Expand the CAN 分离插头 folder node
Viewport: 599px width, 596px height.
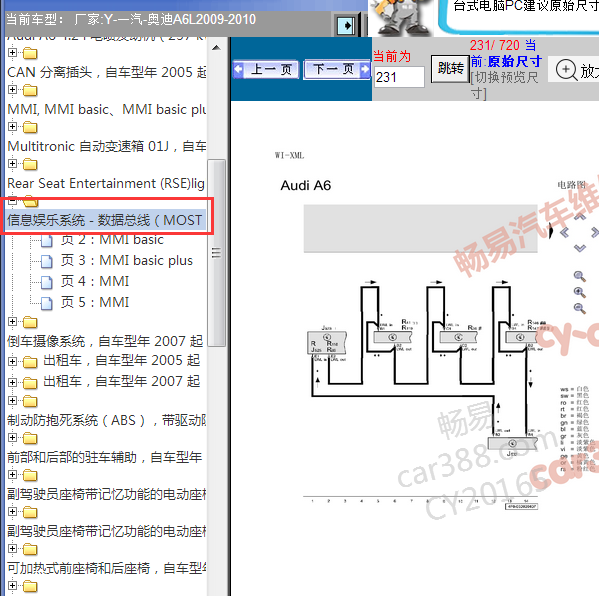click(x=12, y=52)
